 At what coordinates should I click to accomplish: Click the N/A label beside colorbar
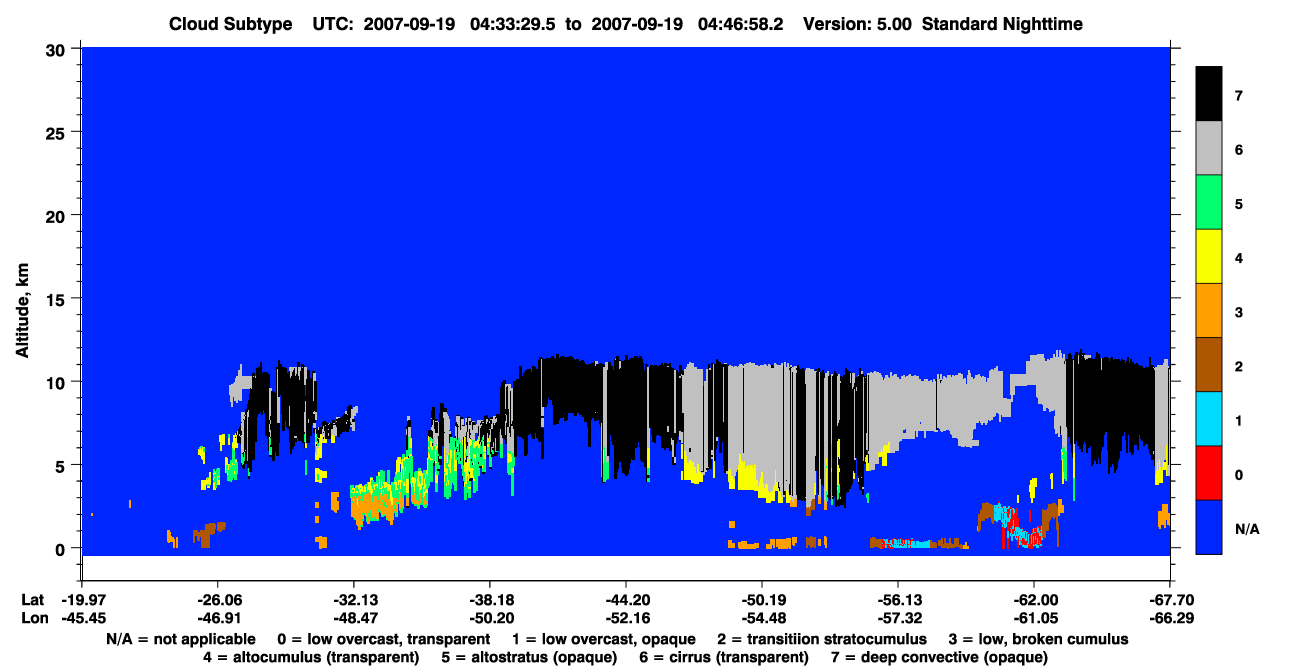point(1249,528)
